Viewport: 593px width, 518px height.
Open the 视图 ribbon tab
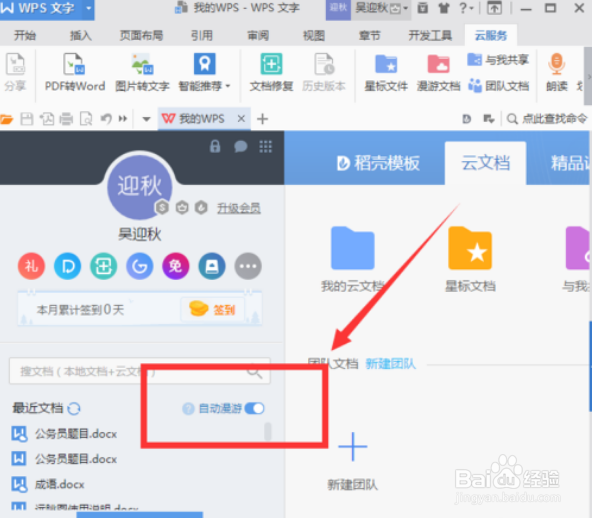click(314, 36)
